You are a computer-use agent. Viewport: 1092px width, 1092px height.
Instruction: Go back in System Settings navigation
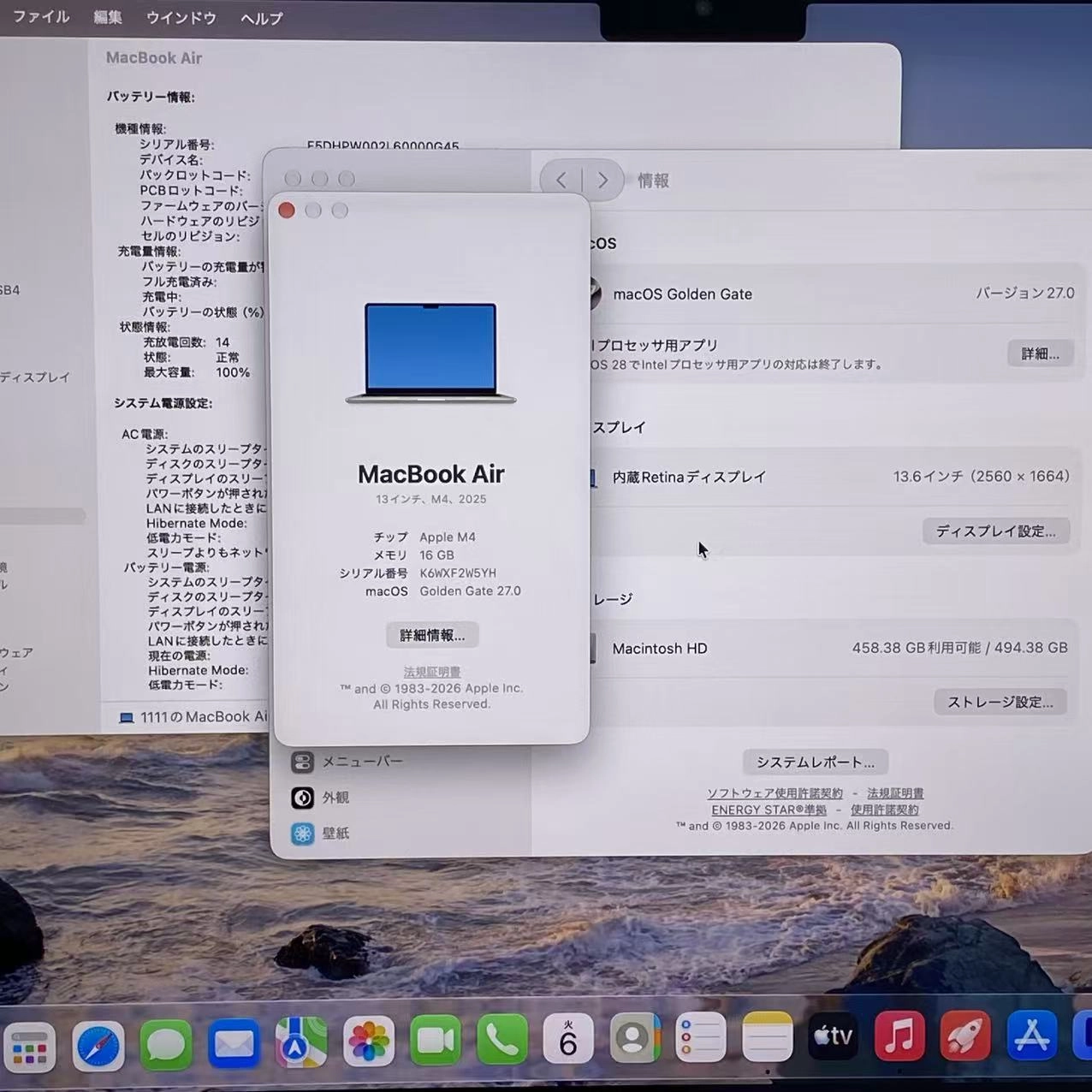(561, 180)
